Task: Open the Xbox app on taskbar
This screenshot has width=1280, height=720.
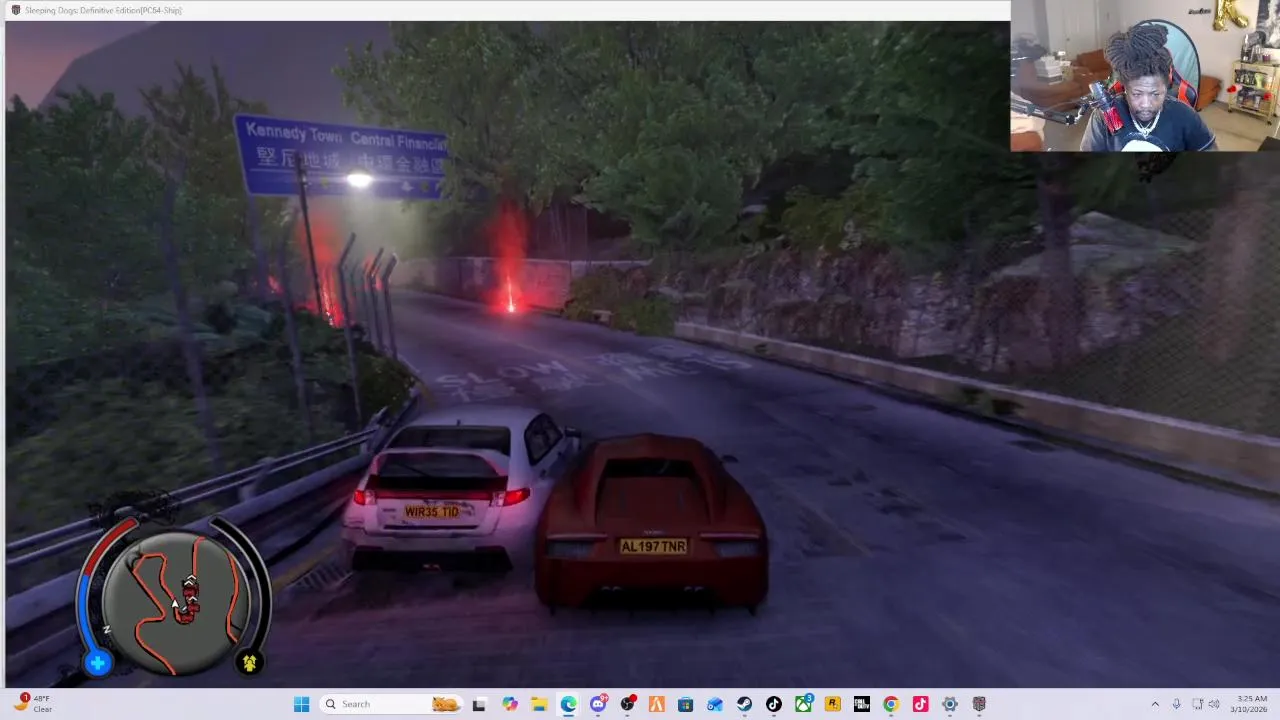Action: pyautogui.click(x=803, y=704)
